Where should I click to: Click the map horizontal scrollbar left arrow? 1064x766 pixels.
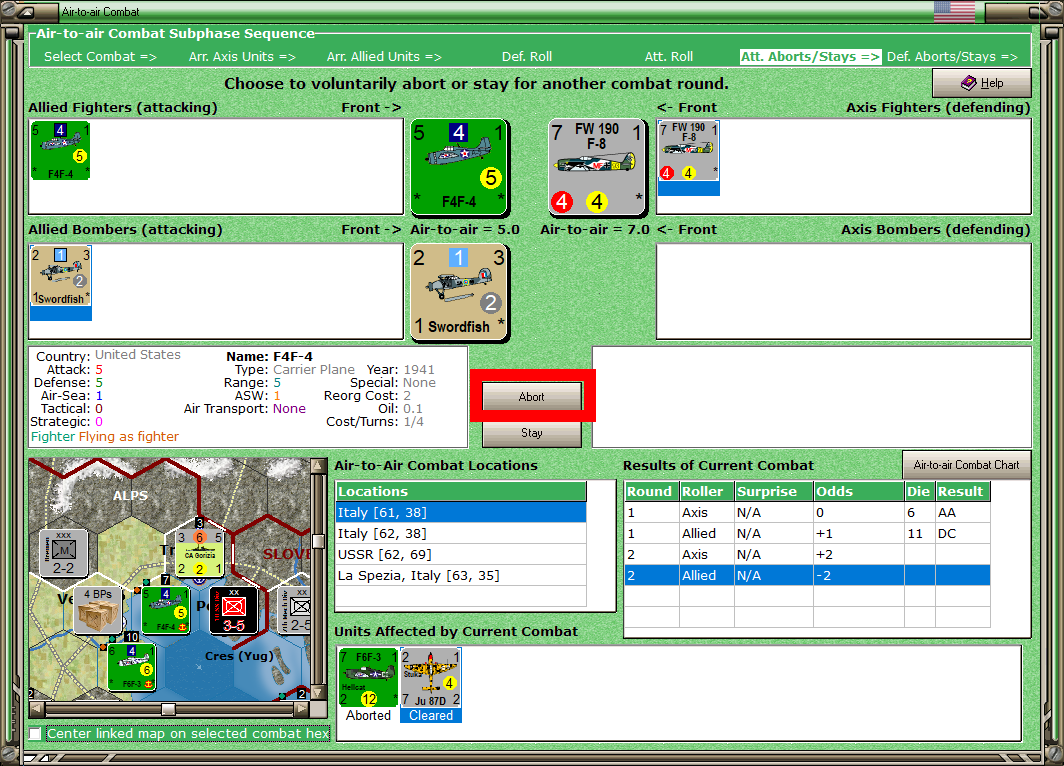coord(37,709)
